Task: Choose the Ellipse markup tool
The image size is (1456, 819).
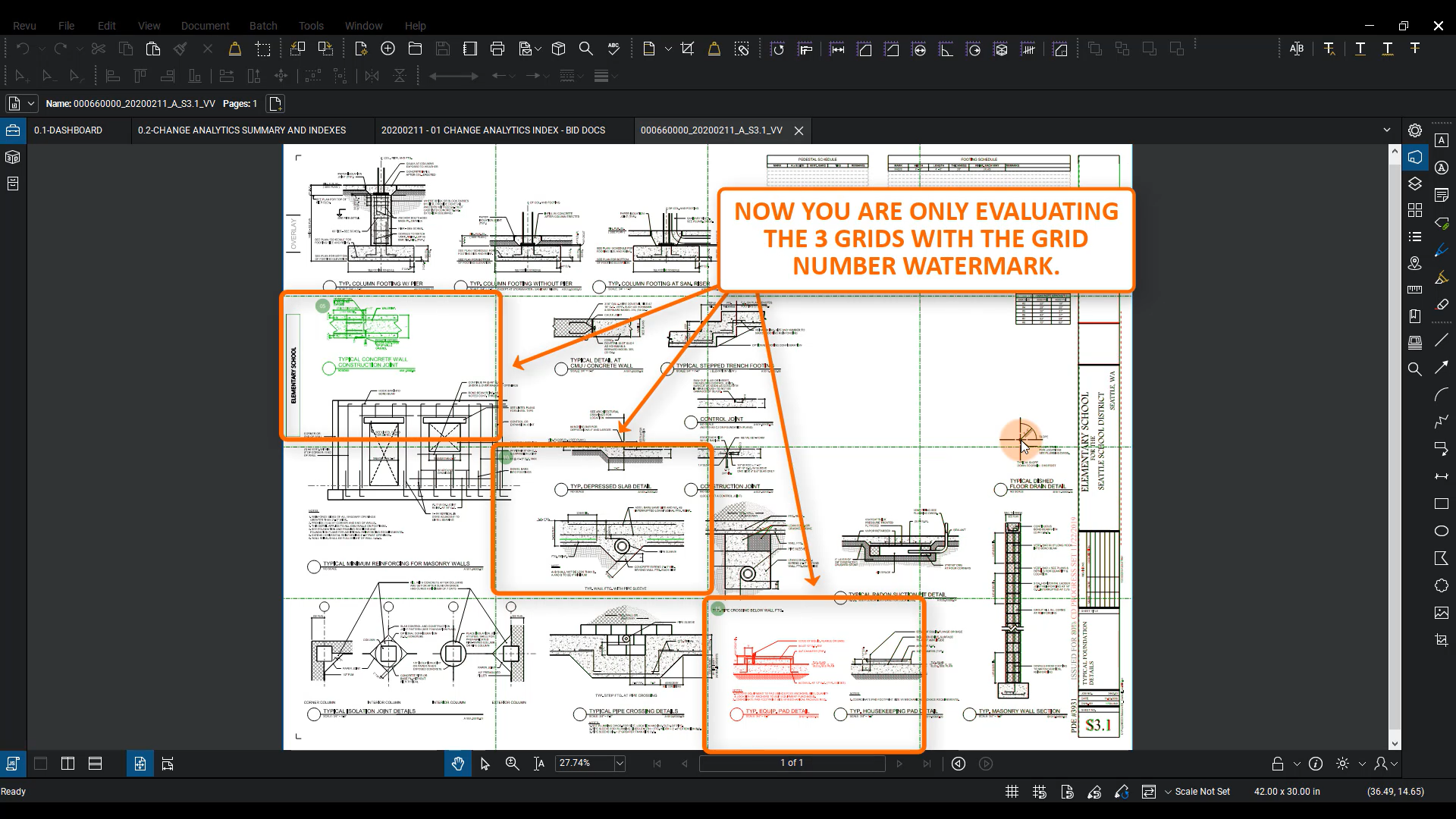Action: click(1441, 531)
